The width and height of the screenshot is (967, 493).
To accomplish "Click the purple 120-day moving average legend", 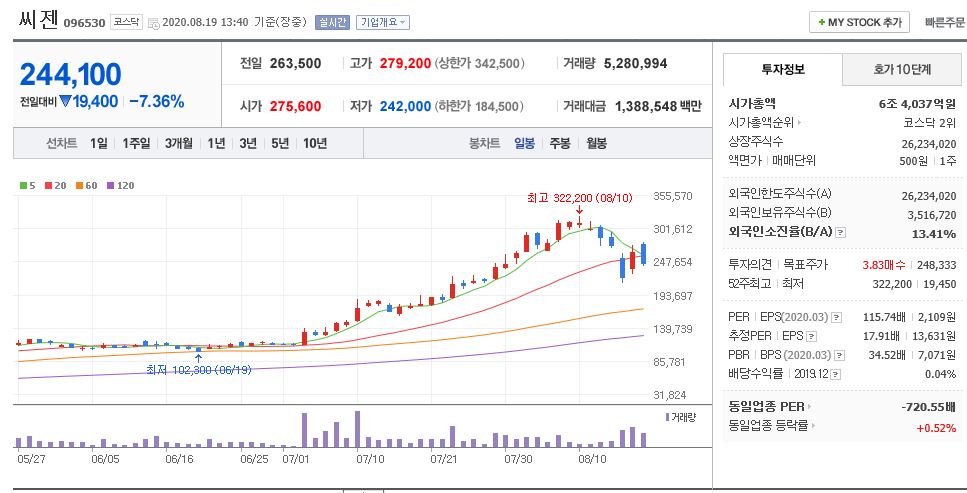I will click(x=120, y=185).
